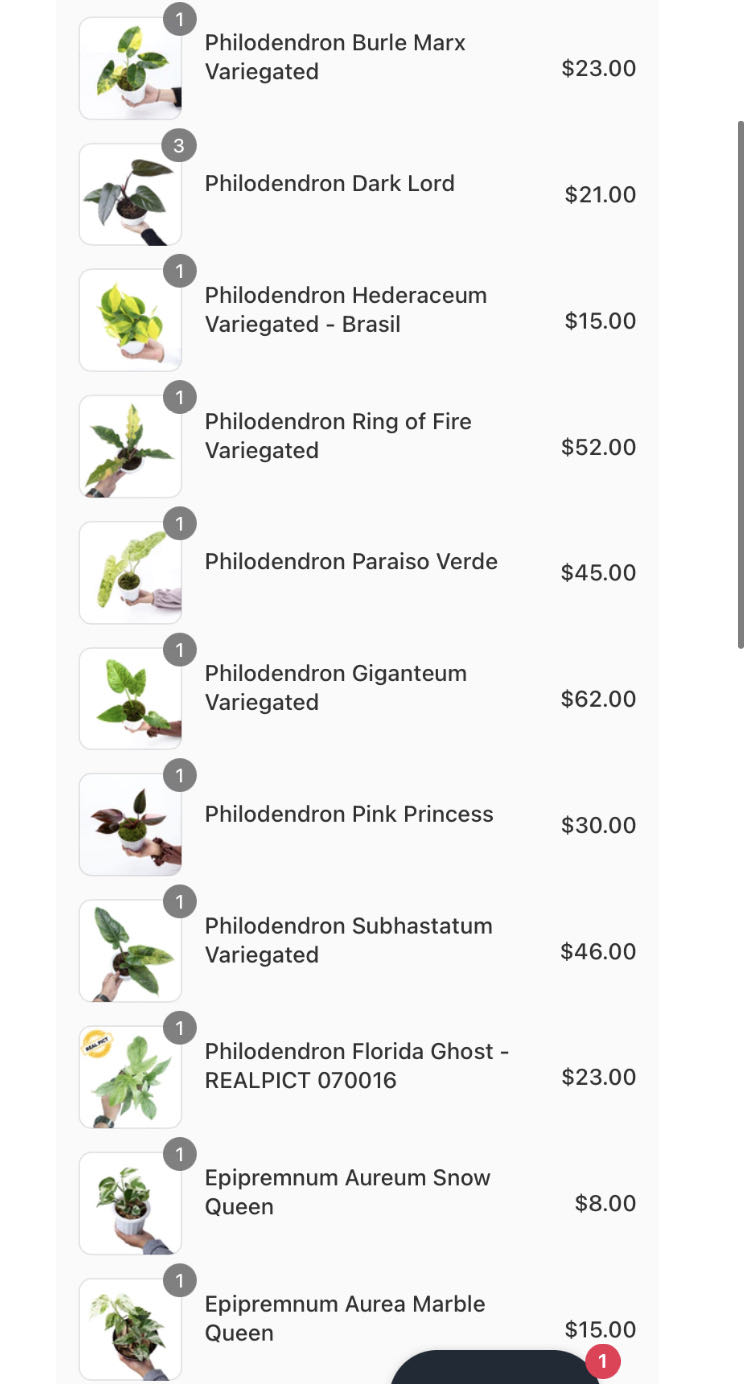Click the Philodendron Hederaceum Brasil thumbnail
Viewport: 750px width, 1384px height.
[130, 321]
